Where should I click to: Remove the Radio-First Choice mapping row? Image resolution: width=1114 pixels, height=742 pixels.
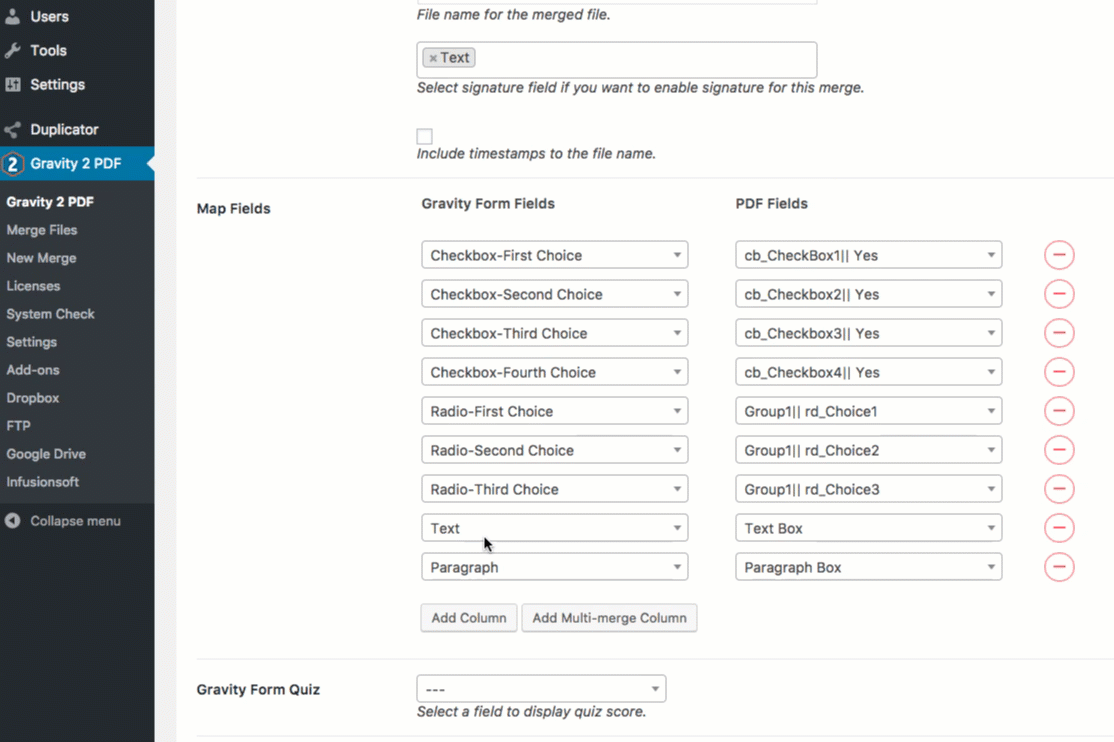1059,411
